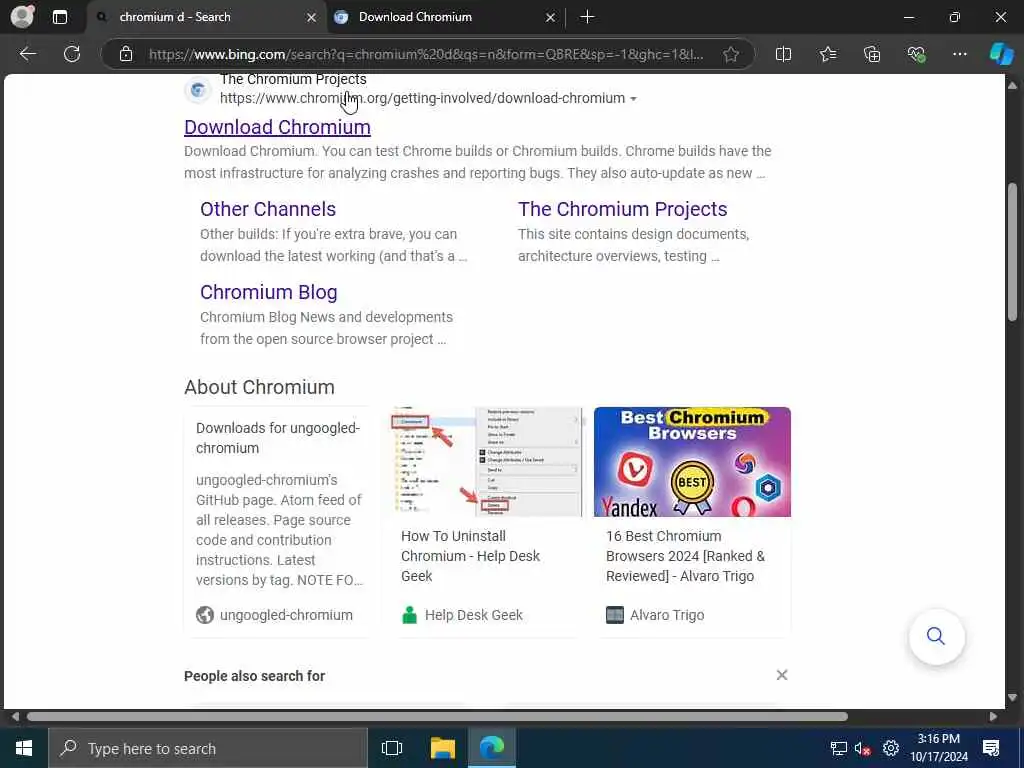Expand the chromium.org URL dropdown arrow
The height and width of the screenshot is (768, 1024).
[x=633, y=99]
